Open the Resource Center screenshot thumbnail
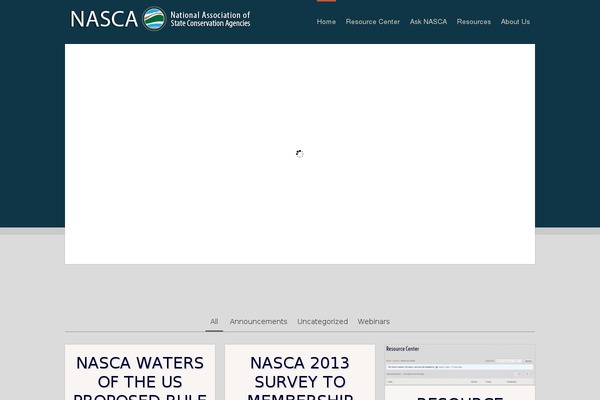 click(x=460, y=365)
